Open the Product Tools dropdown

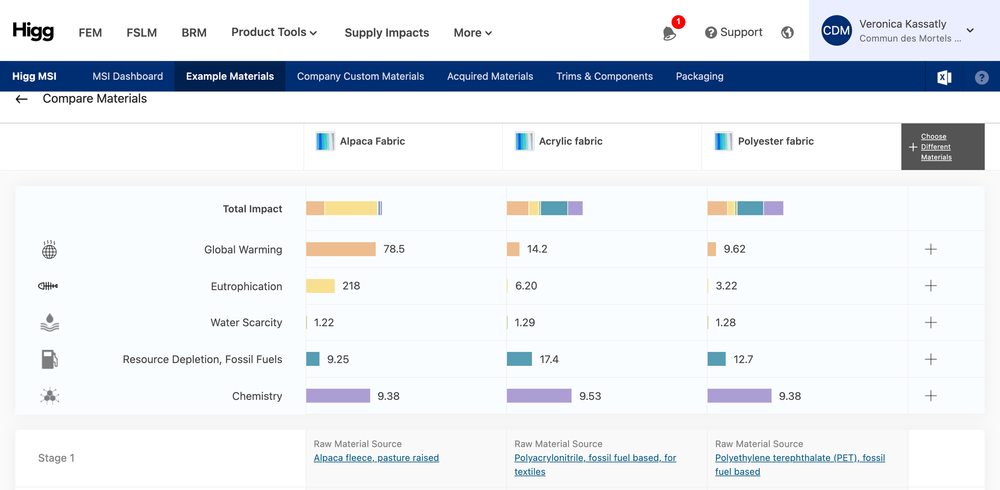pos(274,32)
